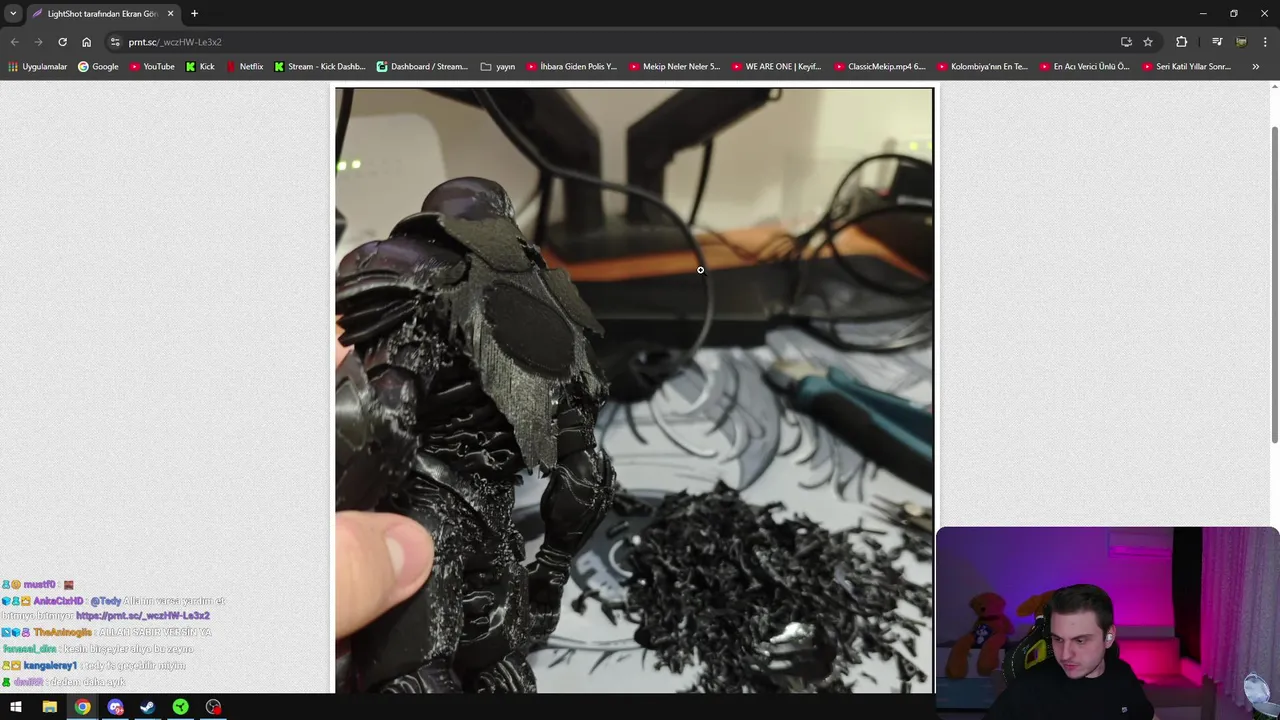Open OBS Studio from the taskbar
Screen dimensions: 1280x720
[x=213, y=707]
